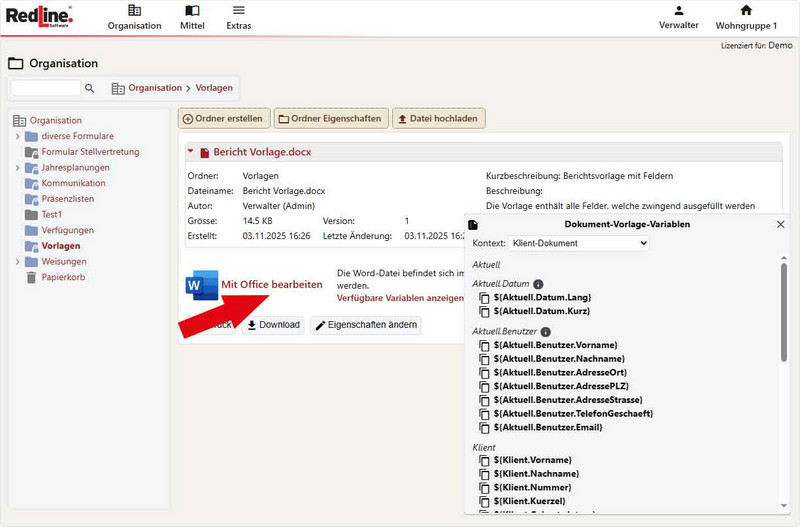Expand the Jahresplanungen folder
Screen dimensions: 800x527
coord(17,168)
